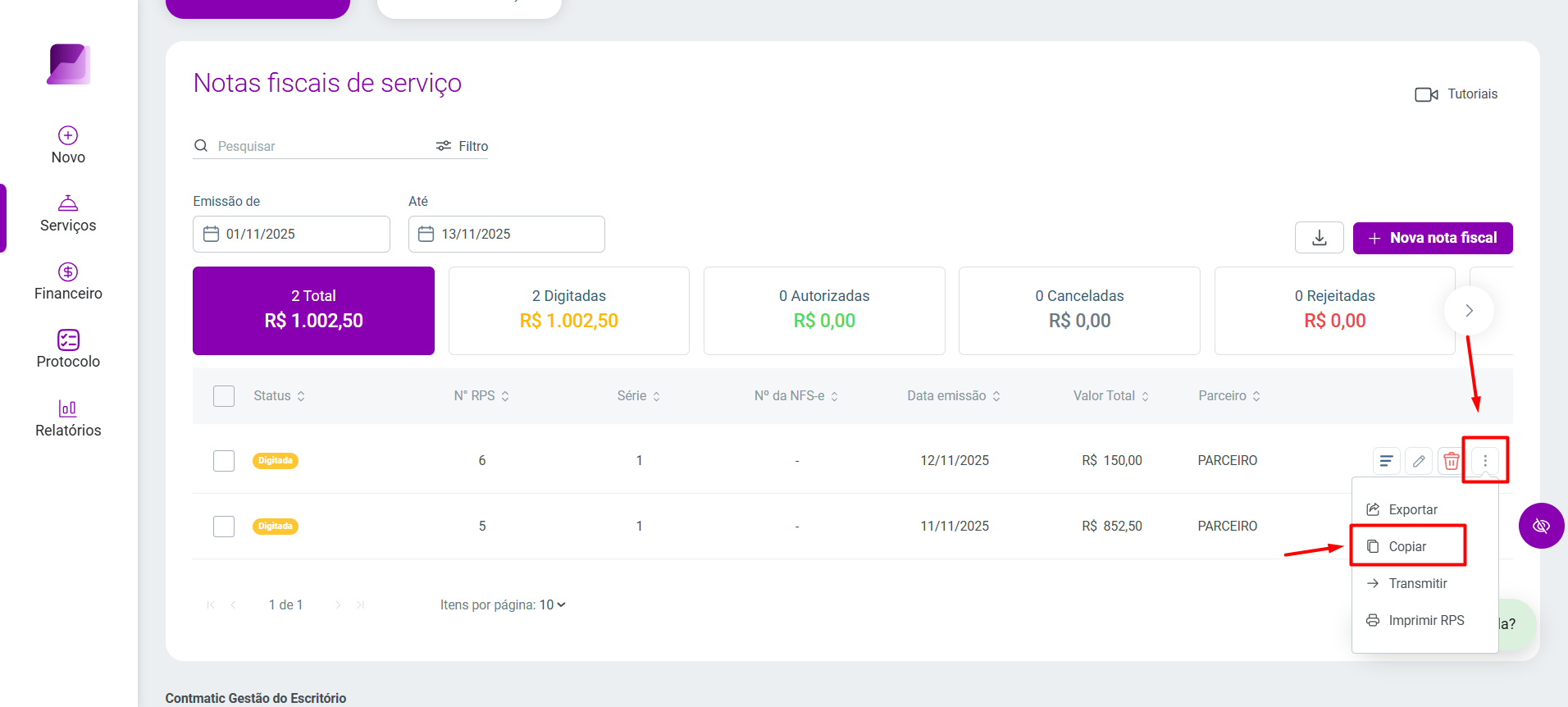Create a Nova nota fiscal
The width and height of the screenshot is (1568, 707).
pyautogui.click(x=1433, y=238)
